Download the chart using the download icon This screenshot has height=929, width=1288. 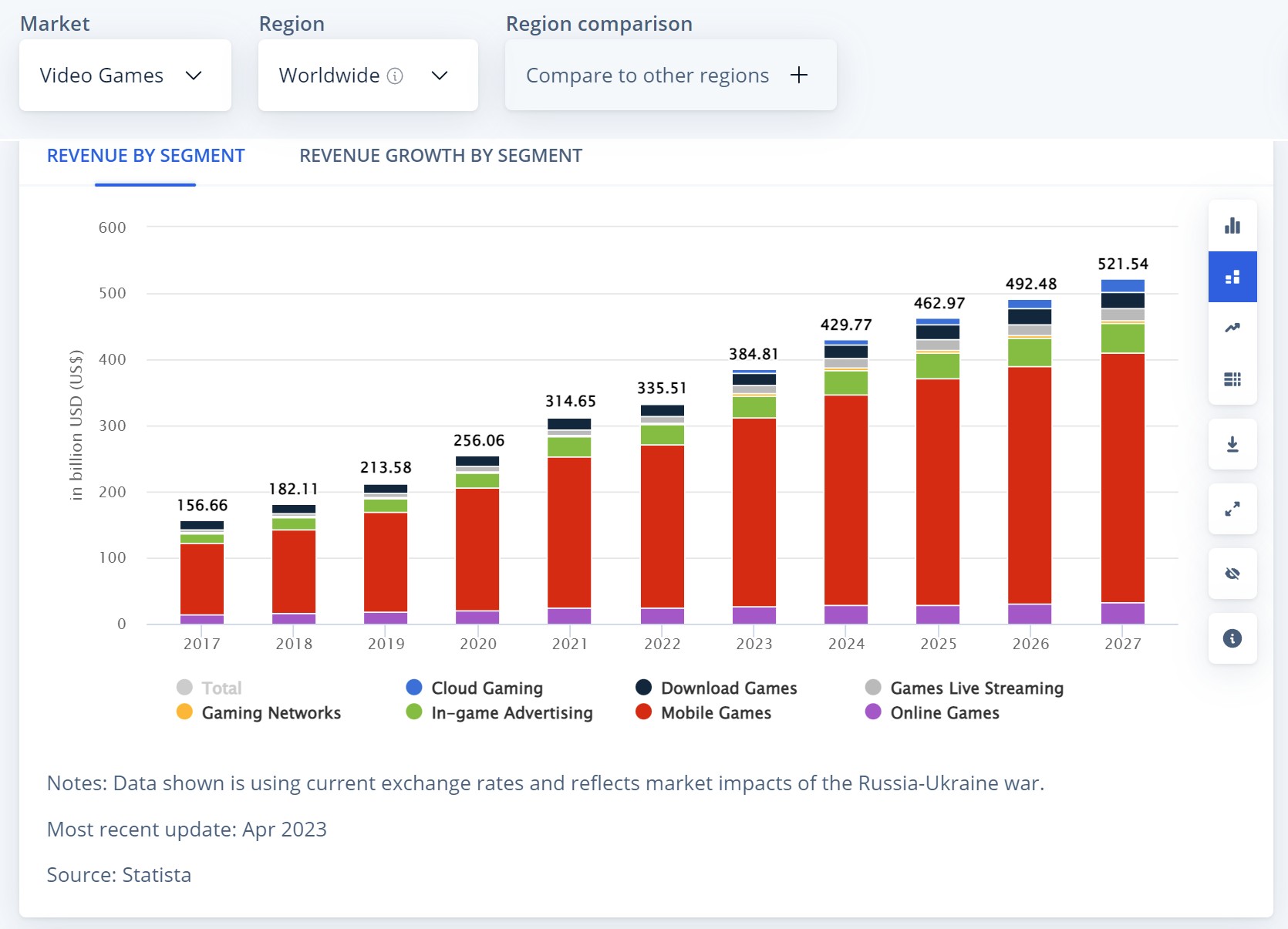tap(1232, 445)
